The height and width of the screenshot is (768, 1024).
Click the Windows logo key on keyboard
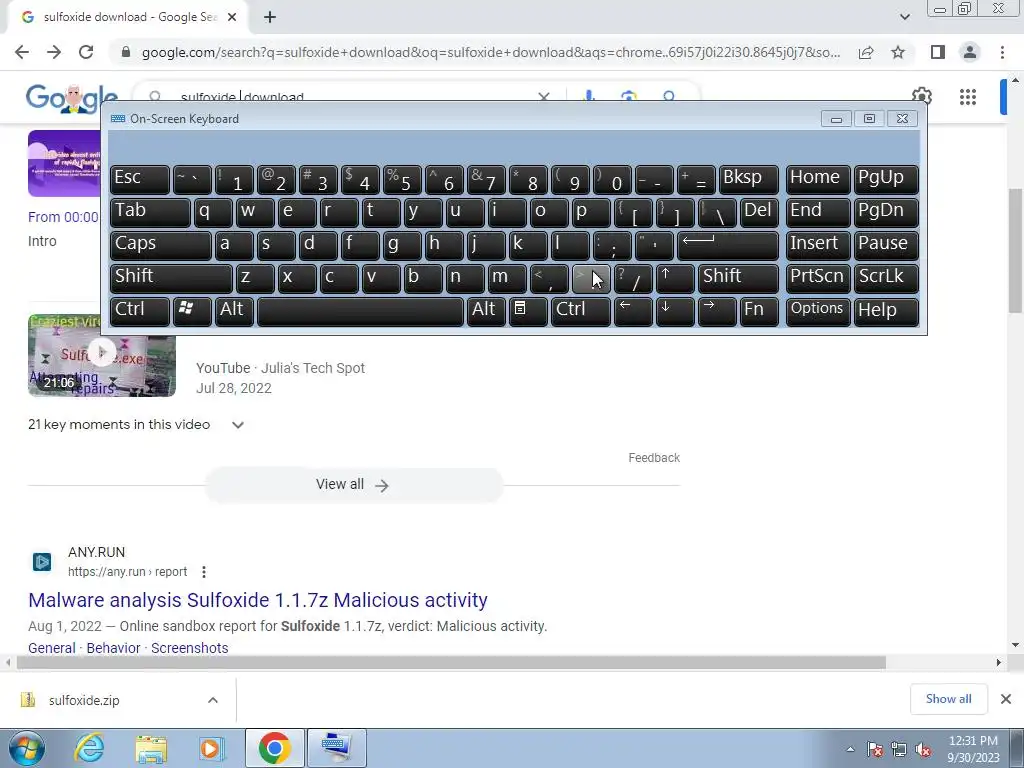tap(192, 311)
